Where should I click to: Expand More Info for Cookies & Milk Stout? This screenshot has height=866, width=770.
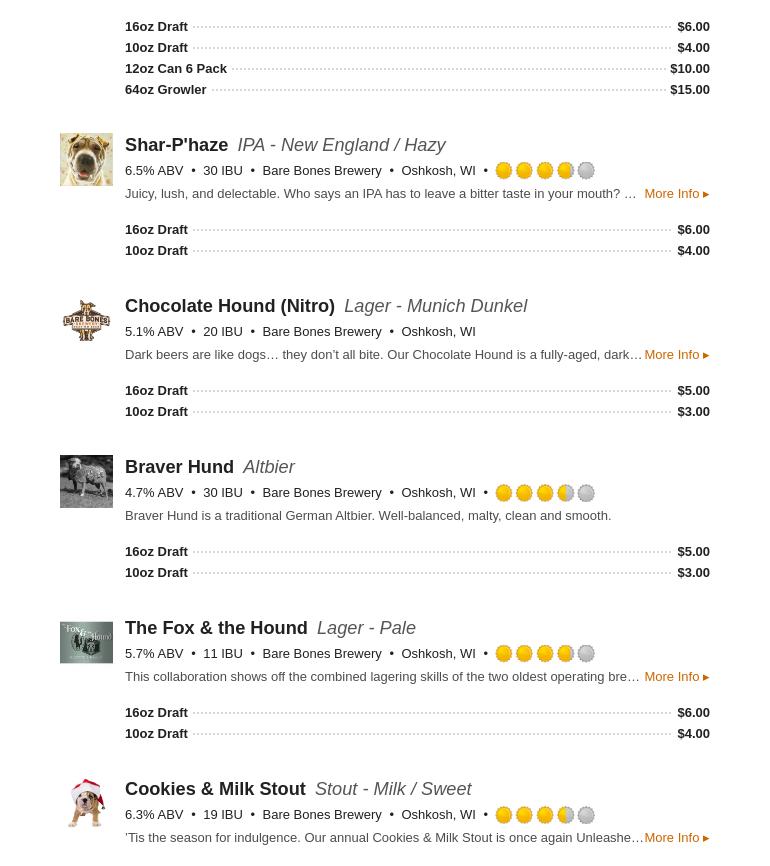point(677,838)
